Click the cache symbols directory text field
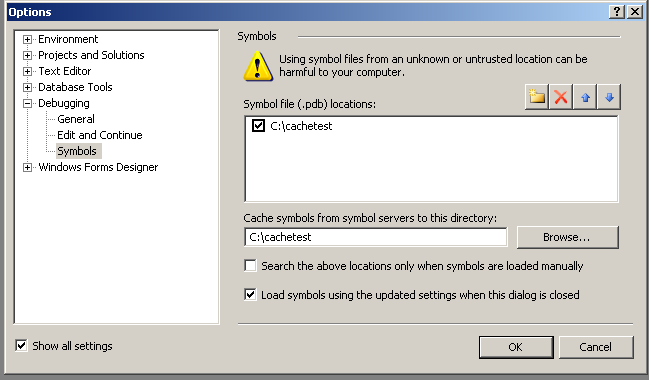 [376, 237]
